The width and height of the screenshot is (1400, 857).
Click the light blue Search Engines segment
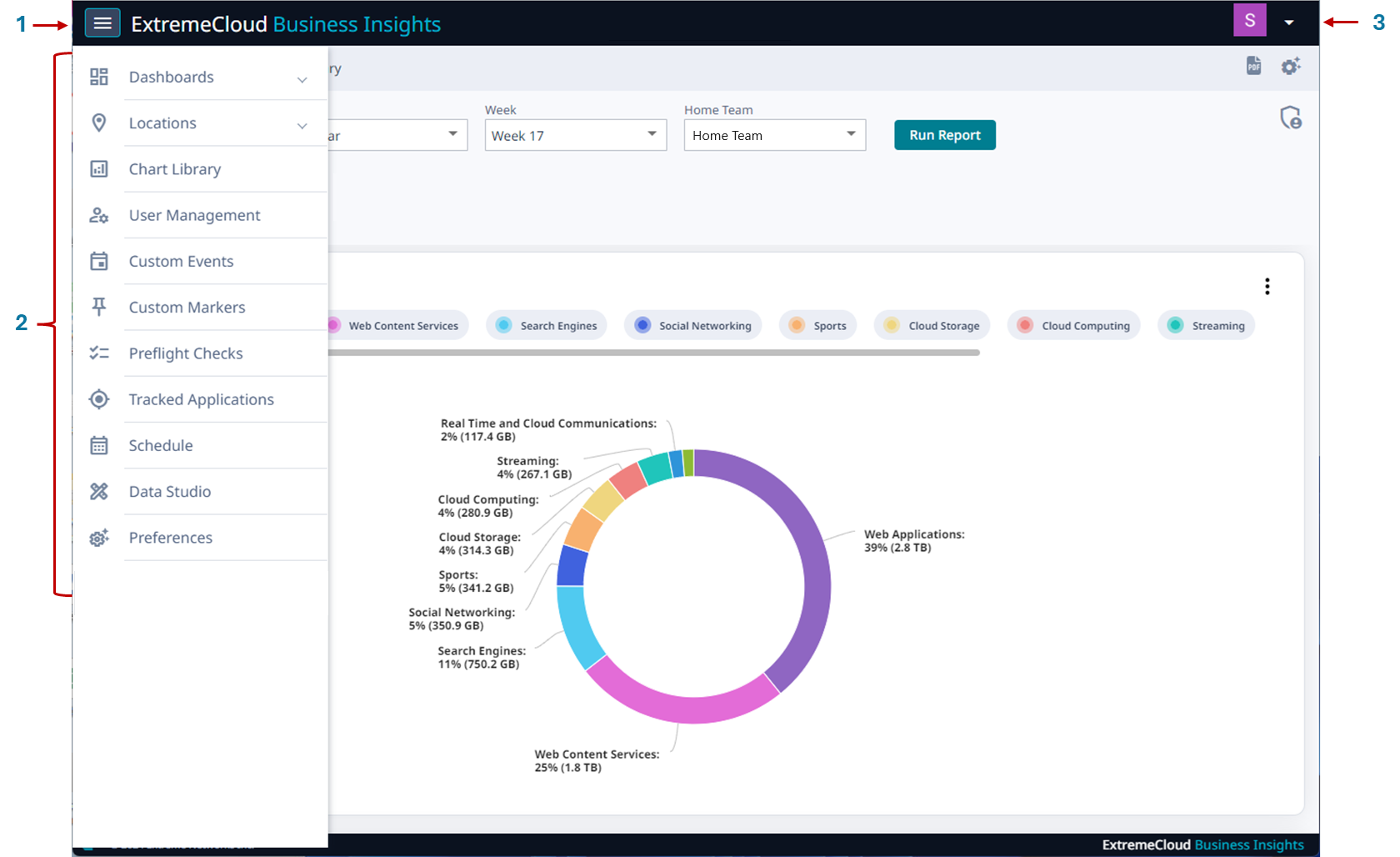574,627
